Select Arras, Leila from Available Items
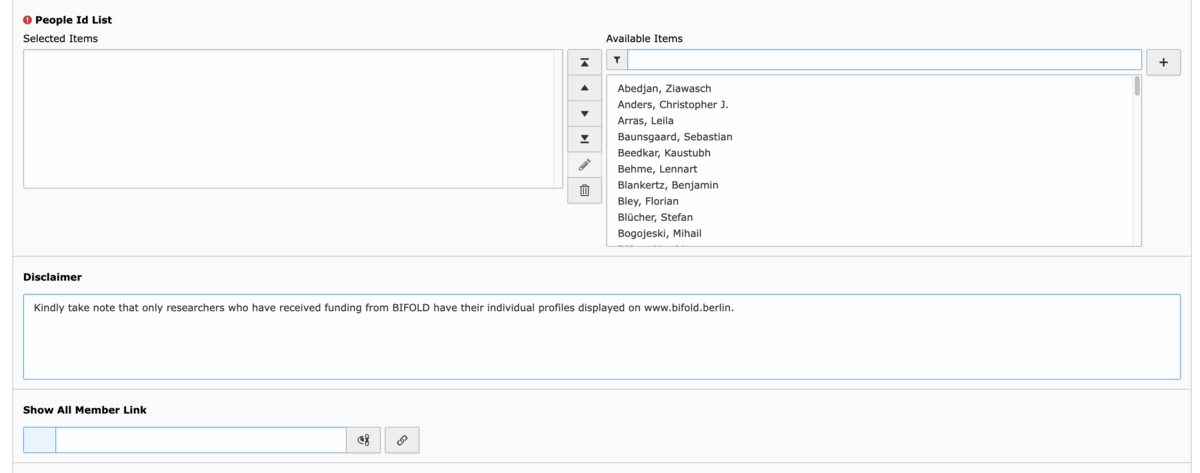 coord(646,120)
